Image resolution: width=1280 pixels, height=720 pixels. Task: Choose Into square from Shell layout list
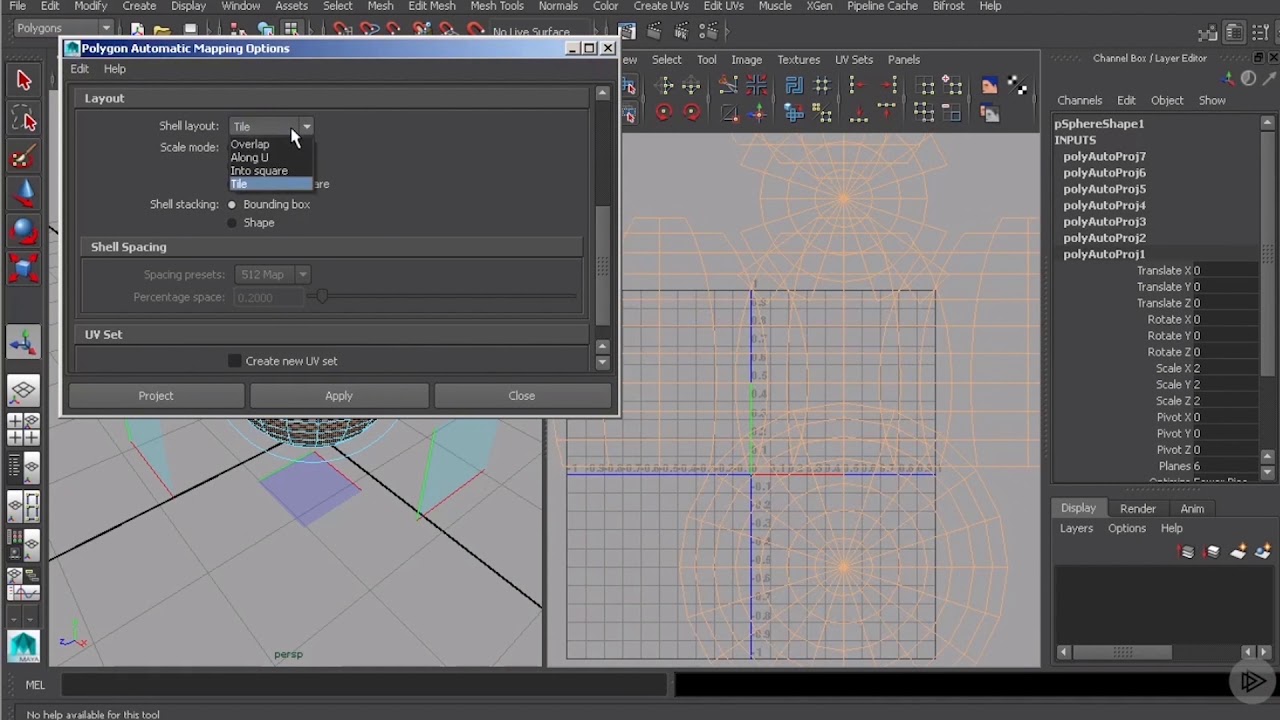click(x=259, y=171)
